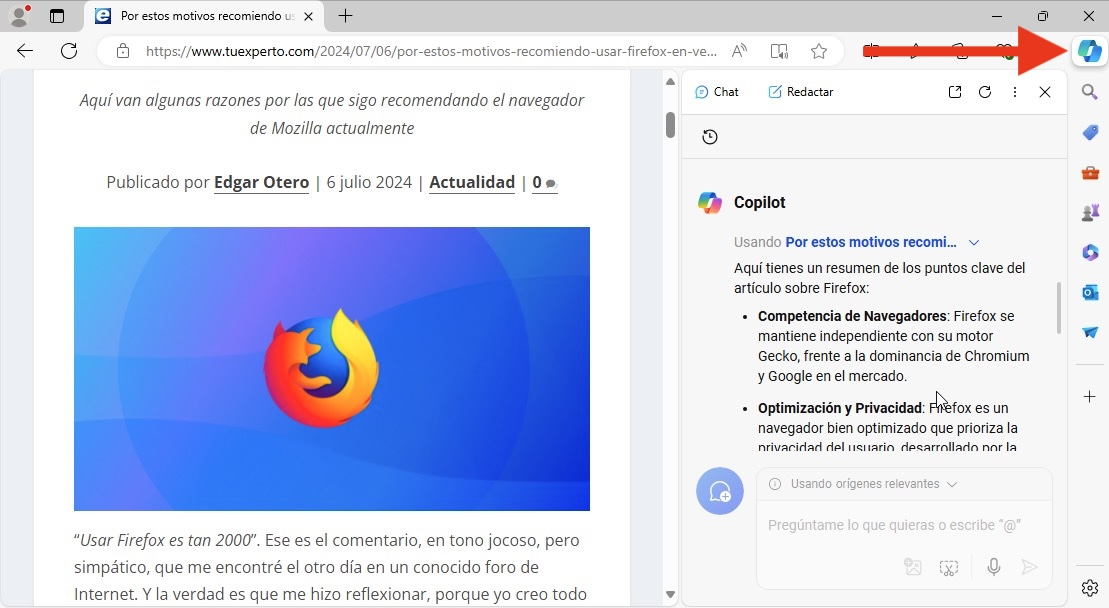Open sidebar settings gear
Screen dimensions: 1109x608
tap(1090, 587)
